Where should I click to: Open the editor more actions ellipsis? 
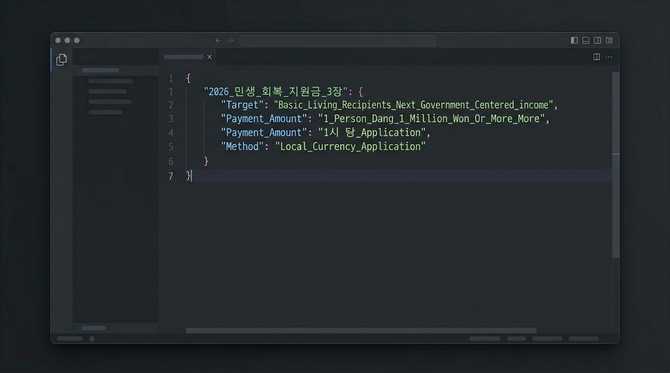[x=610, y=57]
